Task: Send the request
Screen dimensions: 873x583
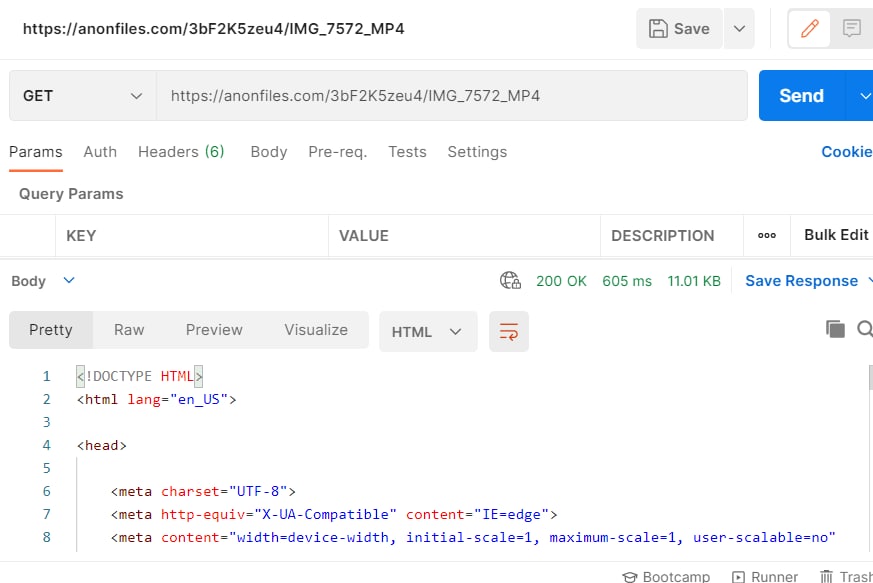Action: (802, 96)
